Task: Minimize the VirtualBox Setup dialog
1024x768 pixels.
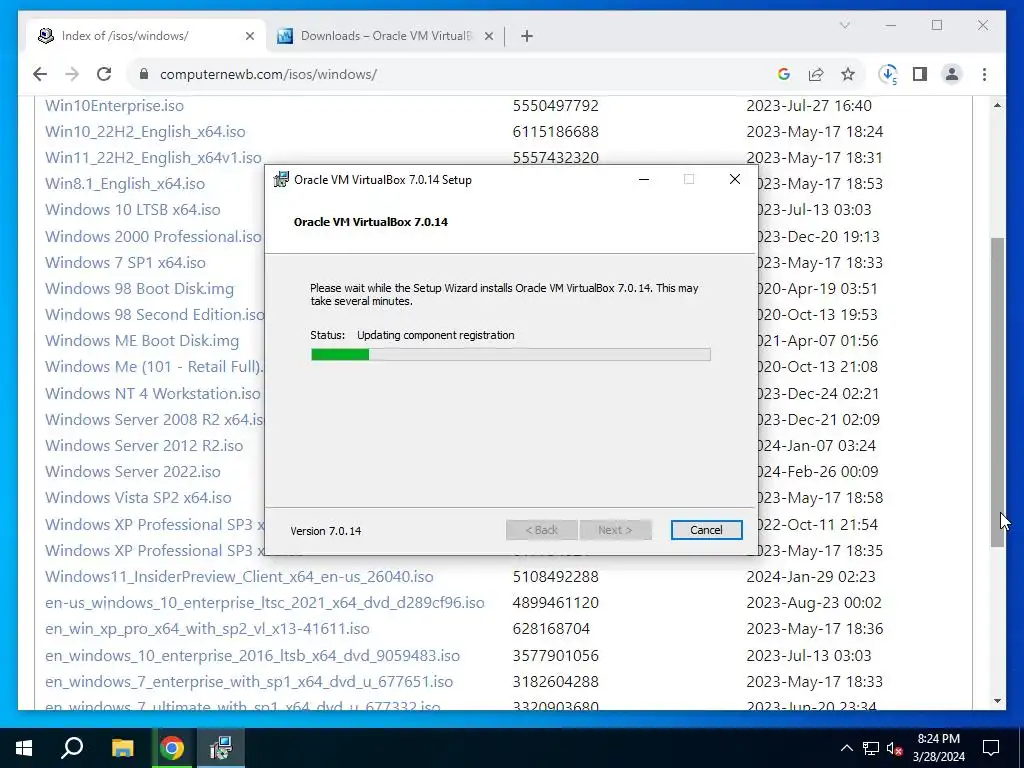Action: pos(644,180)
